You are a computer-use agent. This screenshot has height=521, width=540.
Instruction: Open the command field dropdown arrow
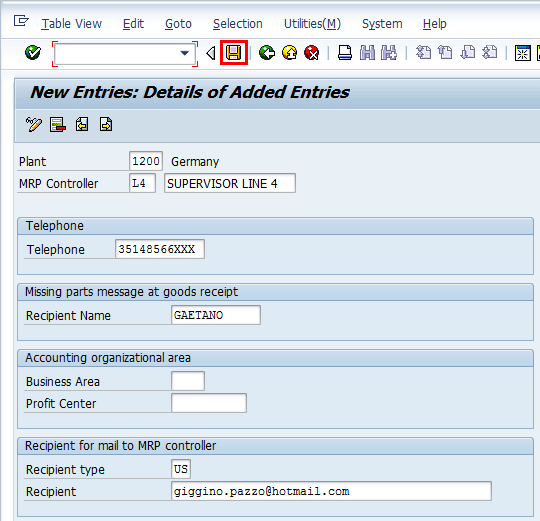point(185,53)
